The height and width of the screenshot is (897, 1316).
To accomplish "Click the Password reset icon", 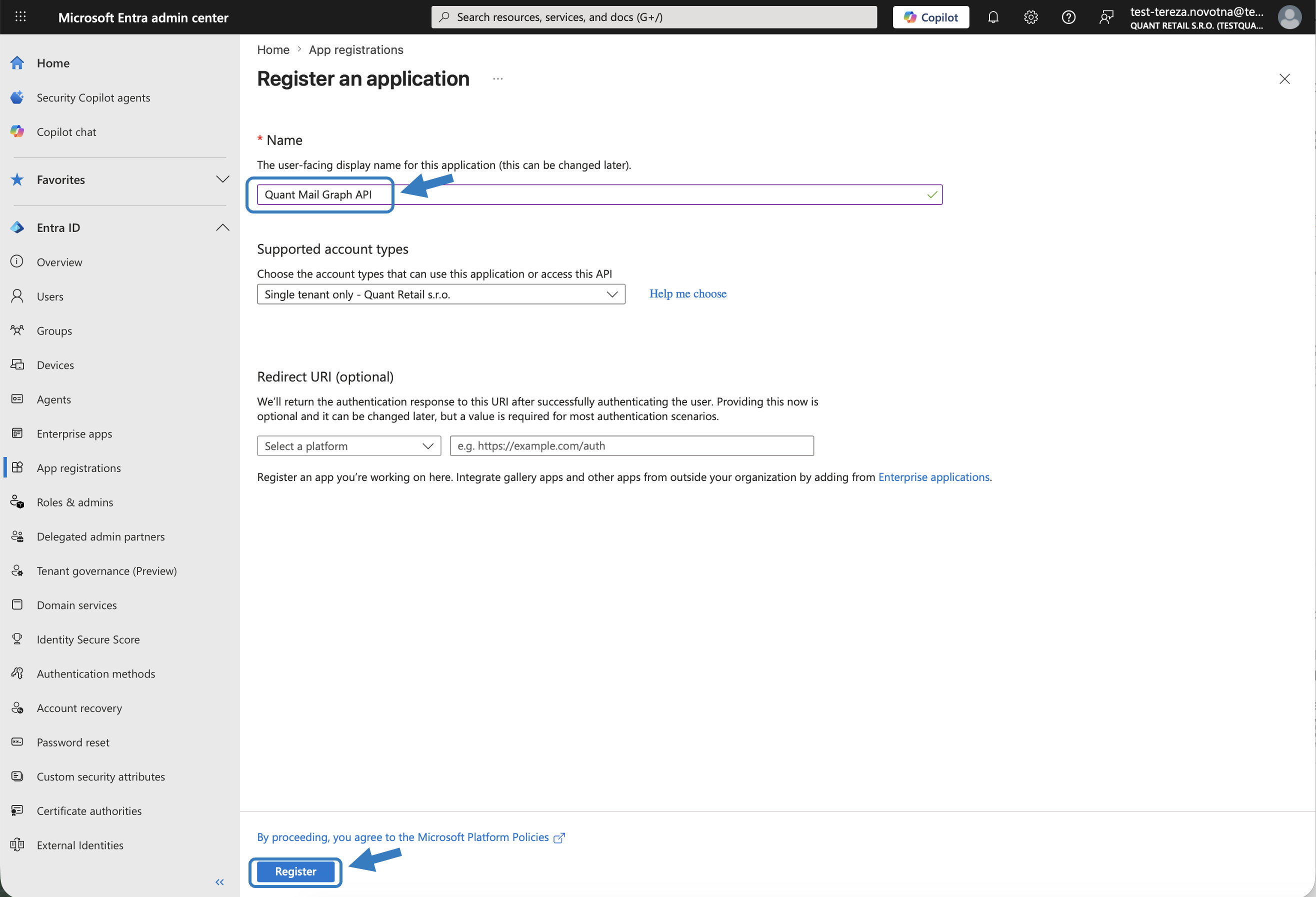I will click(17, 742).
